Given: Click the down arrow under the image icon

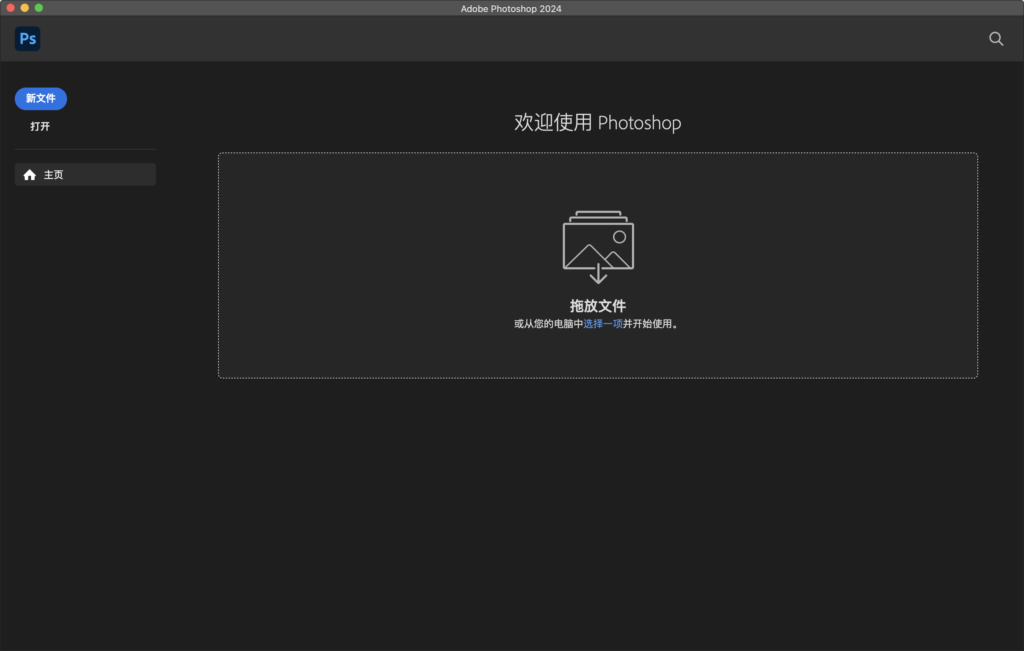Looking at the screenshot, I should tap(598, 274).
